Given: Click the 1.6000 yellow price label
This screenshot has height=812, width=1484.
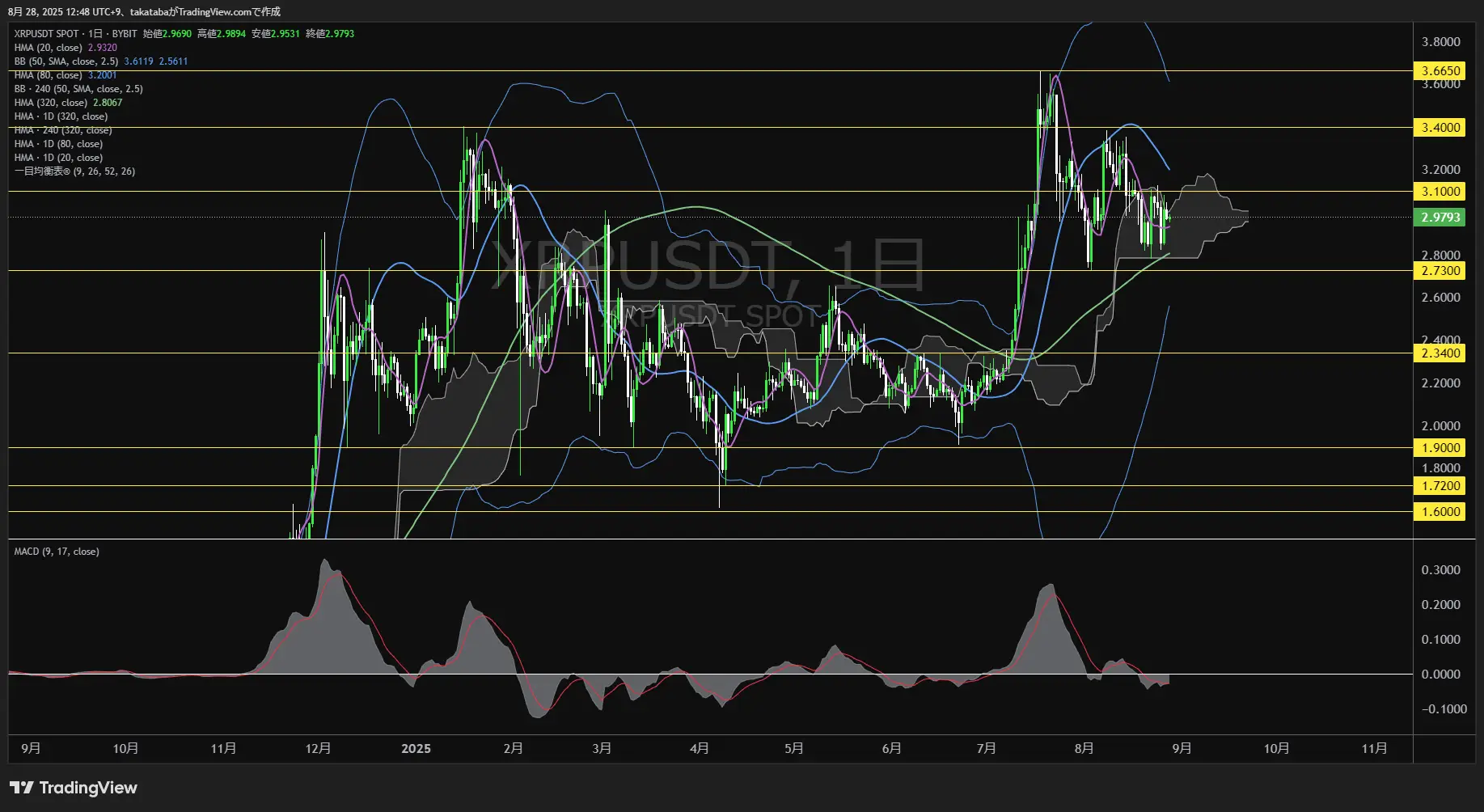Looking at the screenshot, I should pyautogui.click(x=1440, y=511).
